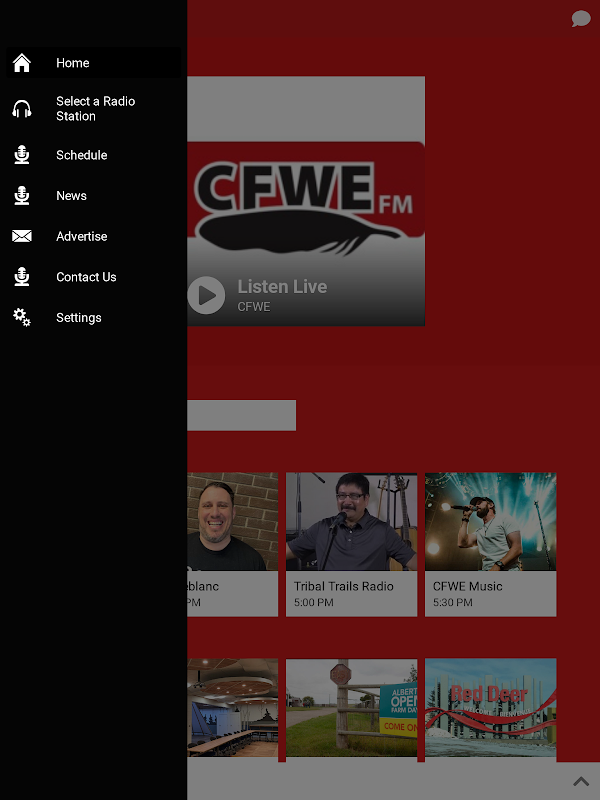This screenshot has height=800, width=600.
Task: Click the microphone icon beside News
Action: coord(21,195)
